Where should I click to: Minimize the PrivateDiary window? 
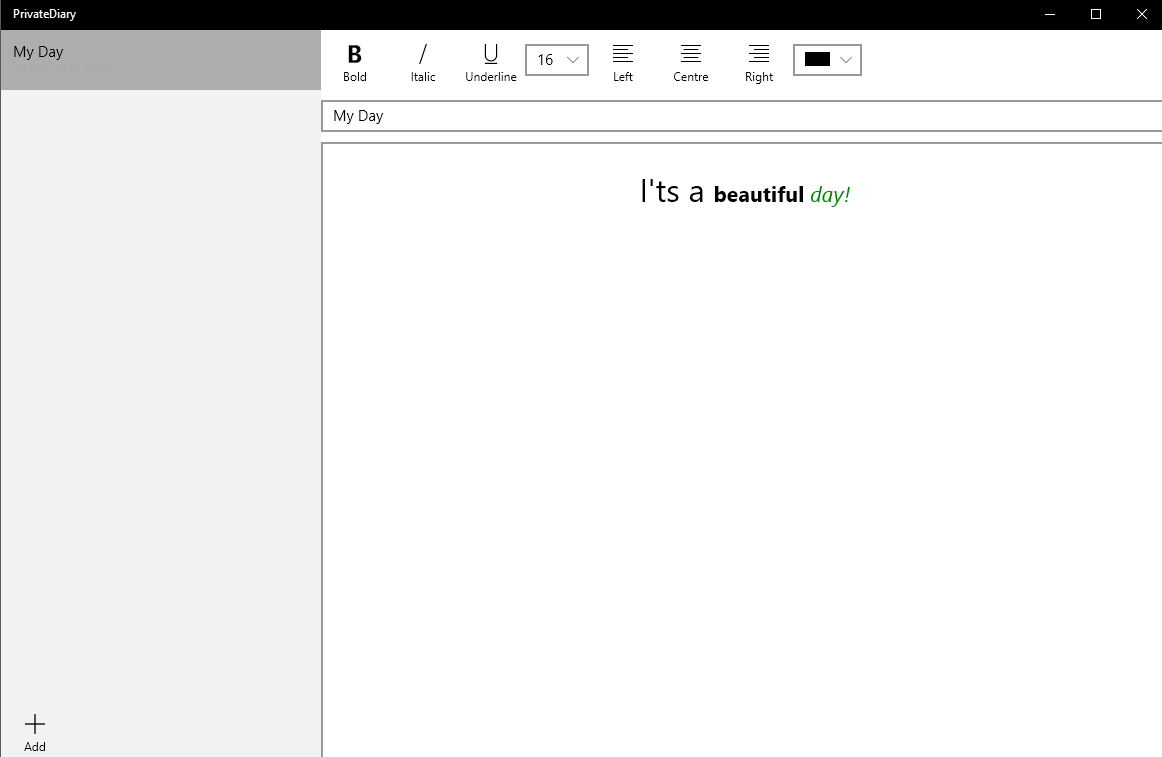pyautogui.click(x=1049, y=14)
